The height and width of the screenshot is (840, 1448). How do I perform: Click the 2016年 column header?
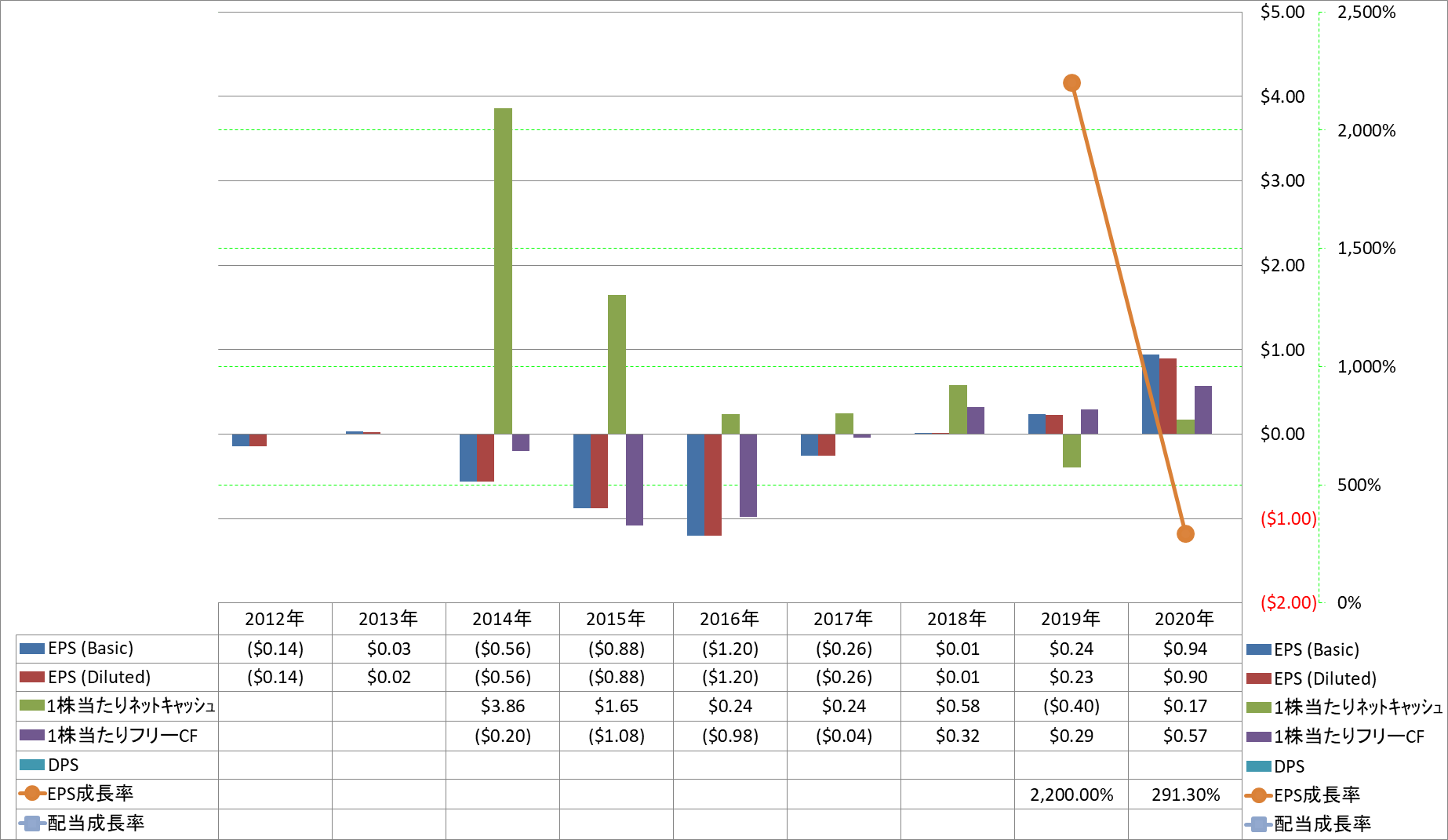tap(729, 619)
